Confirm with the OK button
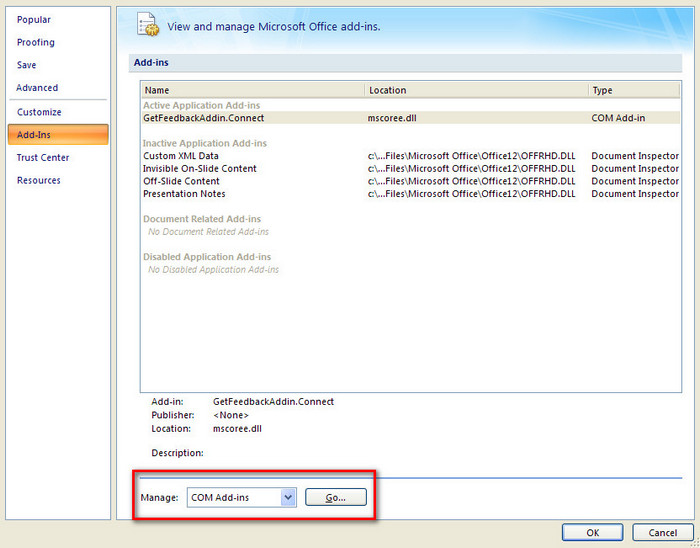The width and height of the screenshot is (700, 548). pyautogui.click(x=592, y=532)
